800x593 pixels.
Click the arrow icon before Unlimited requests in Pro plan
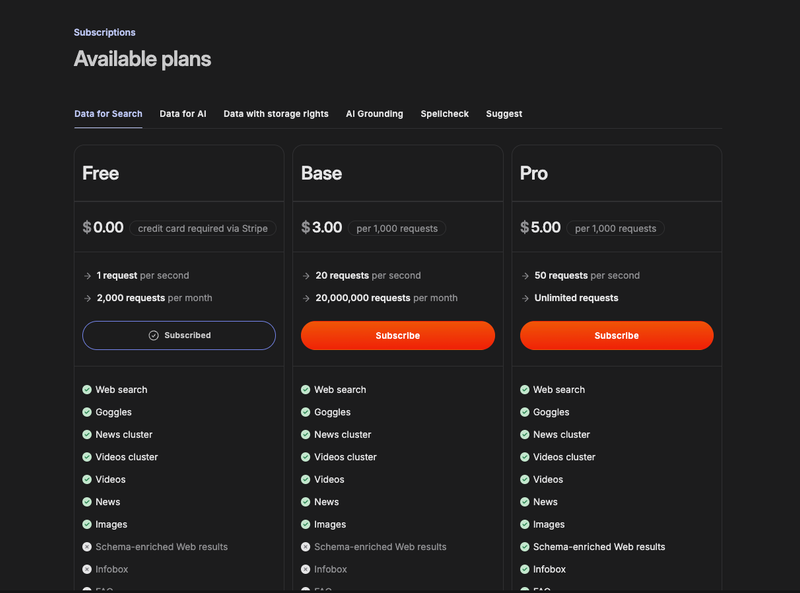click(x=525, y=297)
